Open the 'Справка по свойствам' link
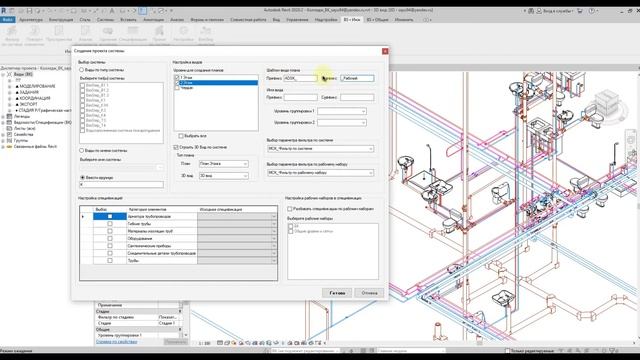Screen dimensions: 640x360 [116, 342]
